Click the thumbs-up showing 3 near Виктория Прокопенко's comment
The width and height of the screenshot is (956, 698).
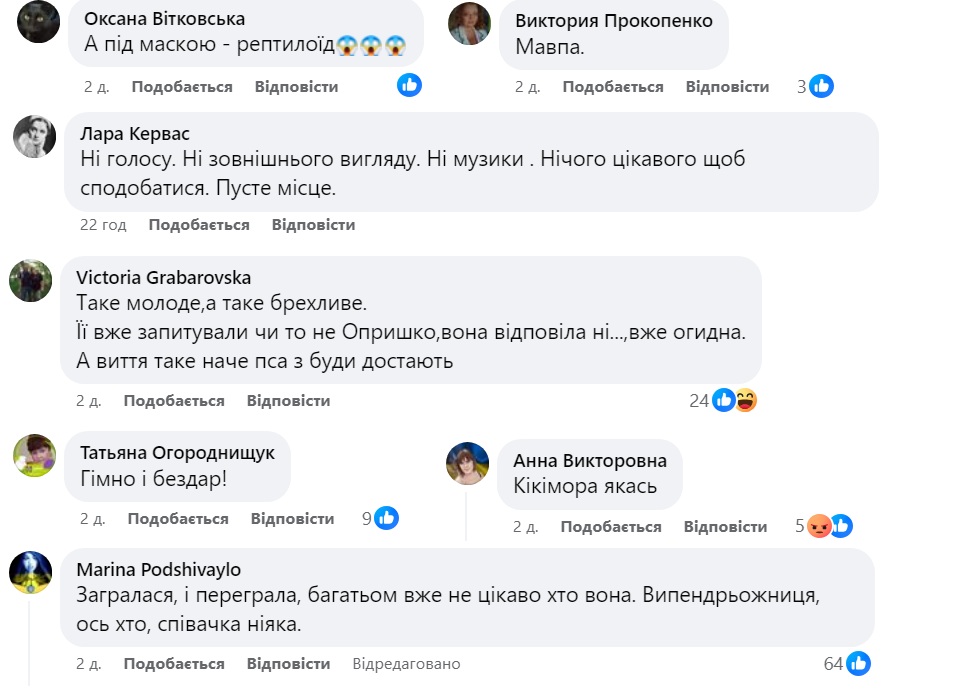pyautogui.click(x=810, y=86)
